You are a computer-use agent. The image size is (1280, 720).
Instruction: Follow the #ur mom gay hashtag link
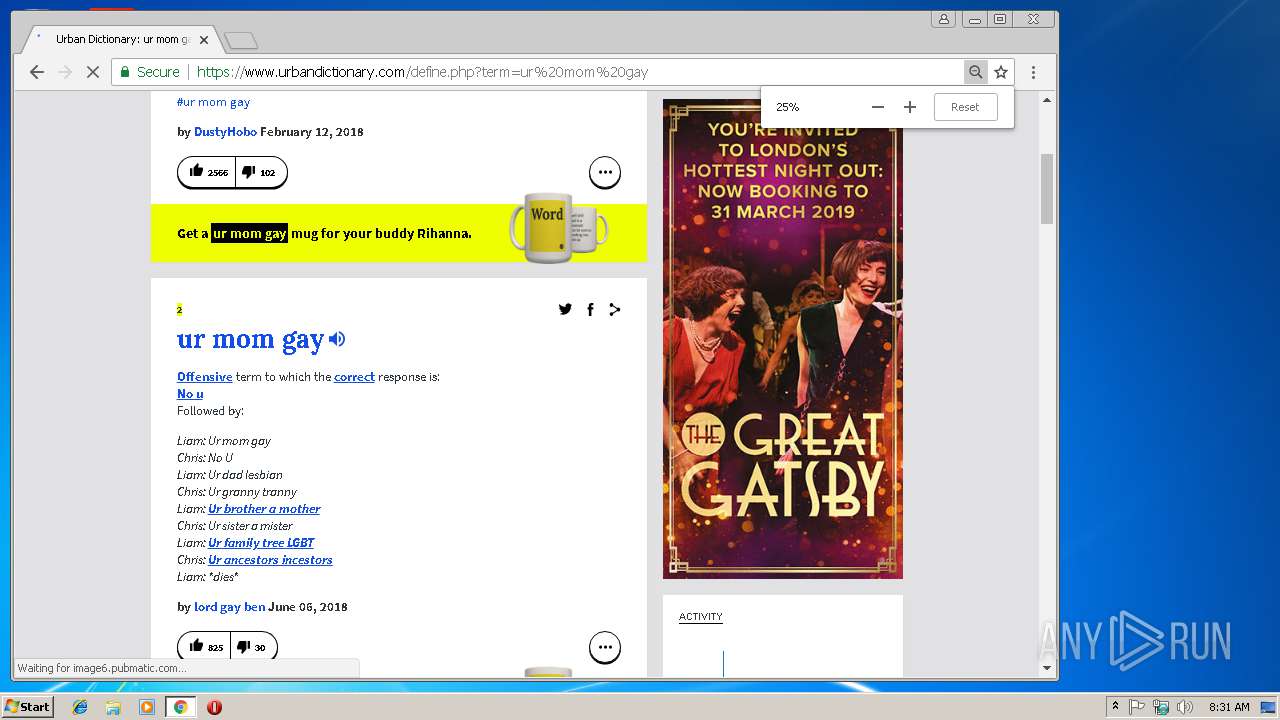point(213,102)
